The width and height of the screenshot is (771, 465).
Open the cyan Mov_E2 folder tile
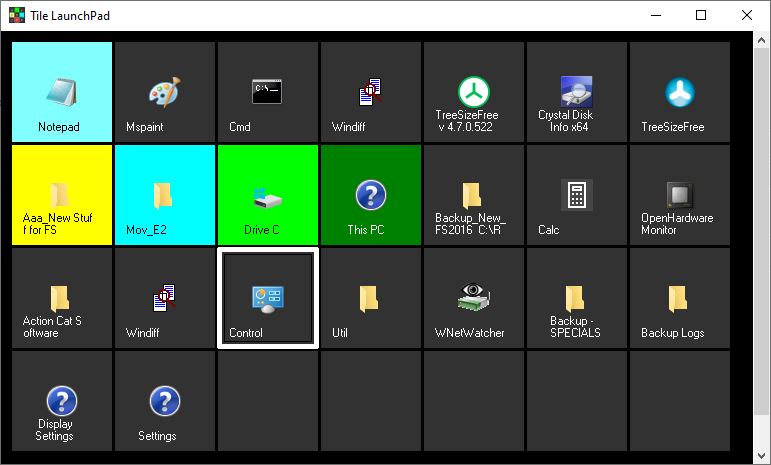[x=164, y=195]
